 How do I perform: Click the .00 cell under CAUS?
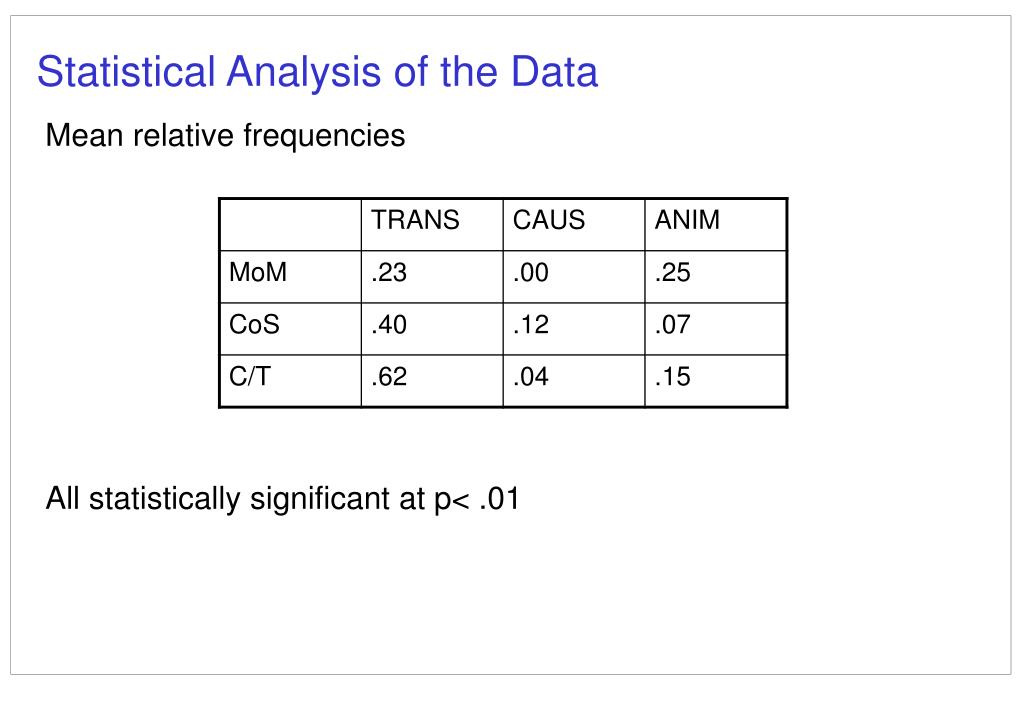click(574, 277)
